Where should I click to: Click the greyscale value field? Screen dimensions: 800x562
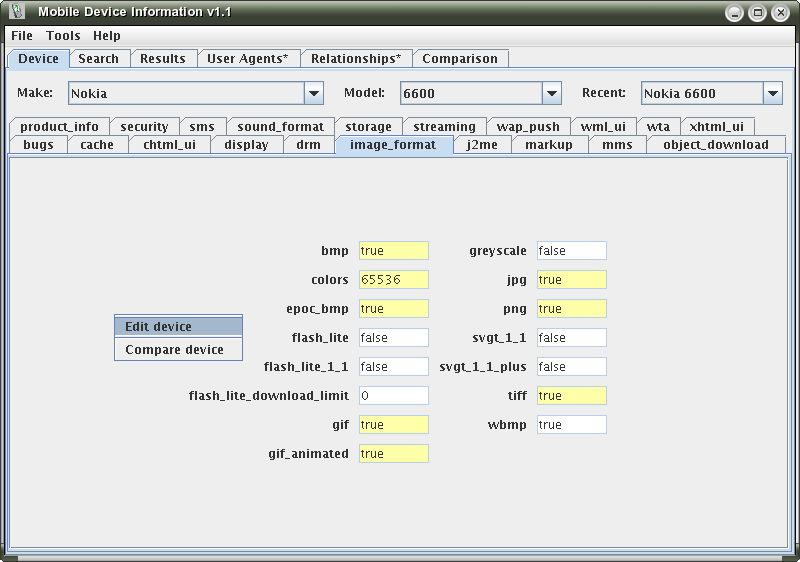tap(571, 251)
